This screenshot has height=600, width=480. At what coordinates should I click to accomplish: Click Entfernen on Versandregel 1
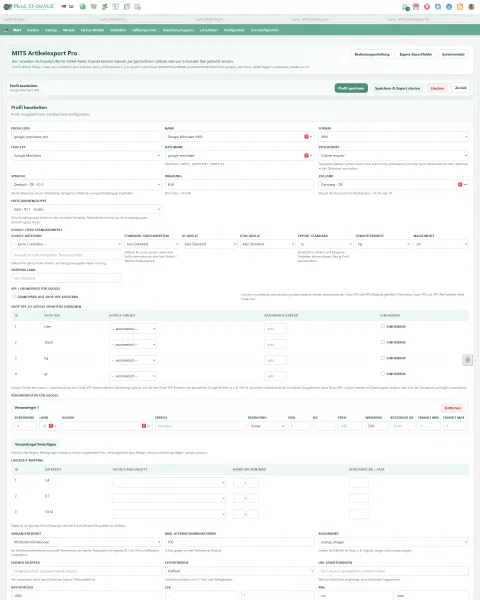pyautogui.click(x=452, y=408)
